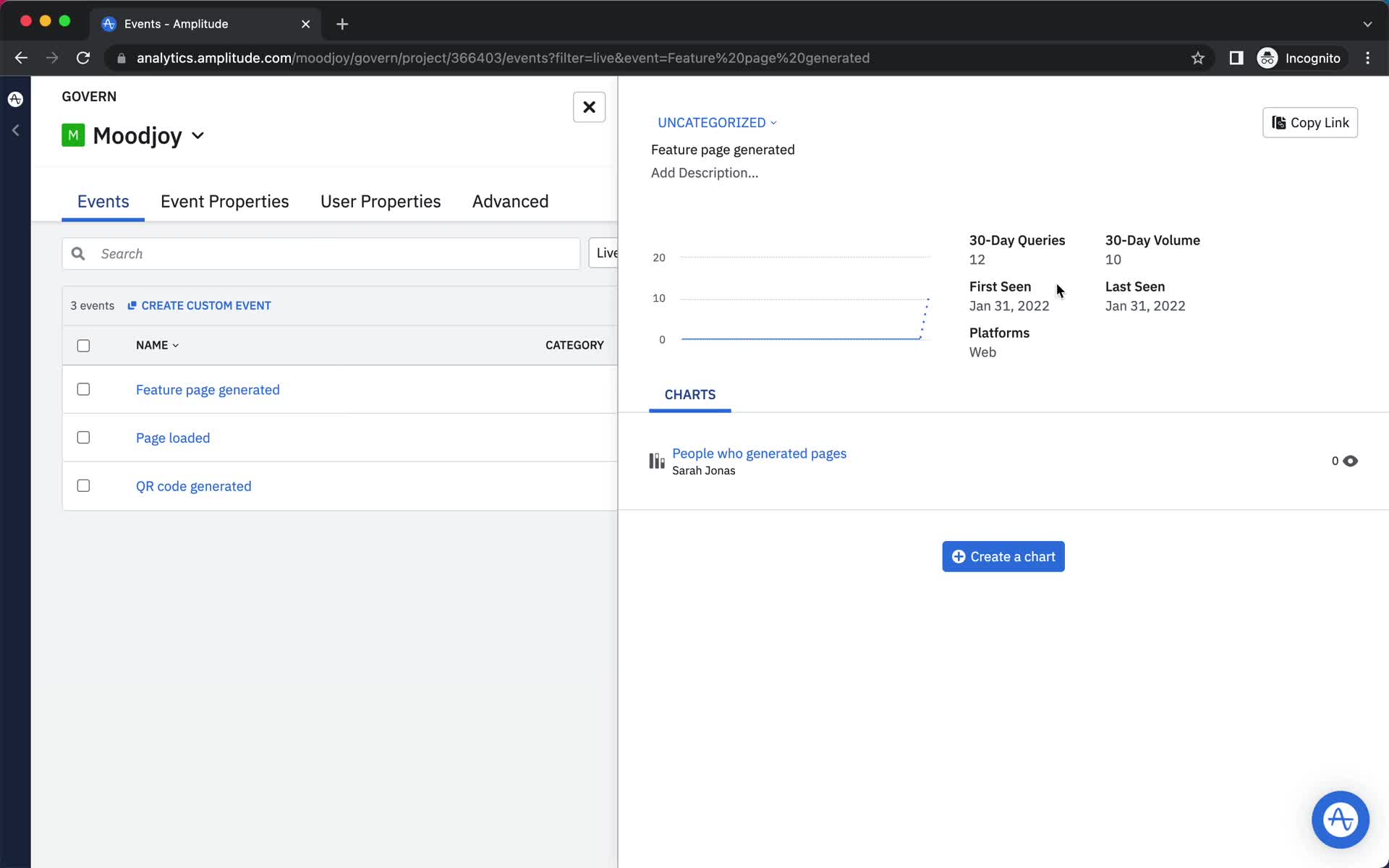Click the 30-Day Volume value 10

(x=1113, y=260)
